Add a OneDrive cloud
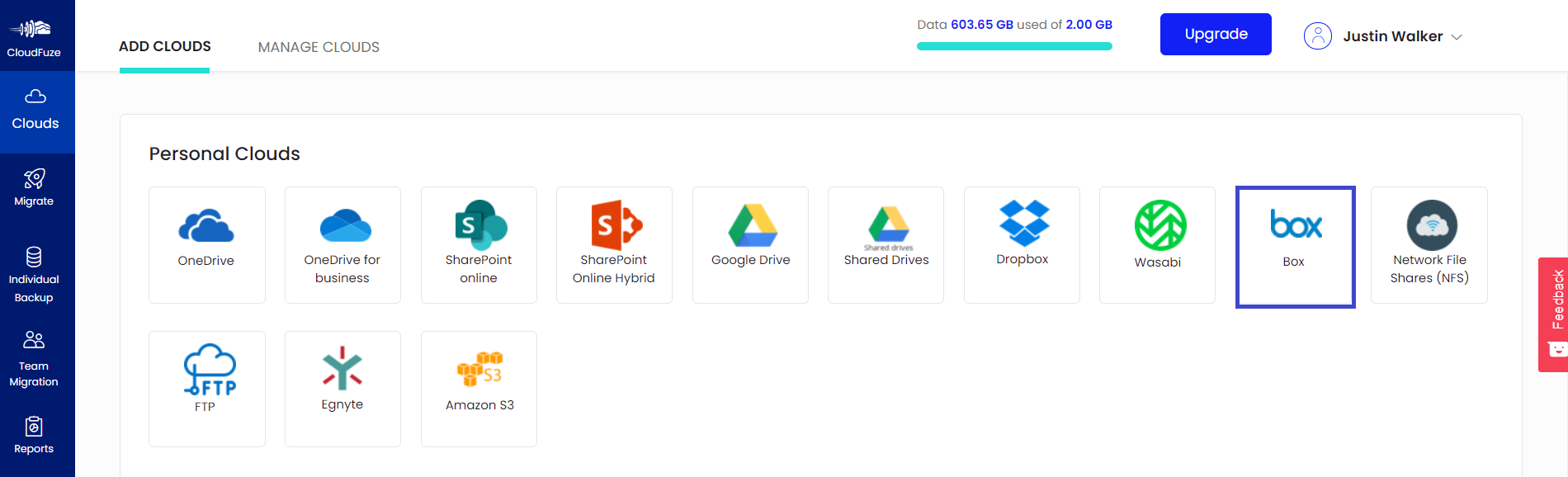This screenshot has width=1568, height=477. tap(207, 245)
